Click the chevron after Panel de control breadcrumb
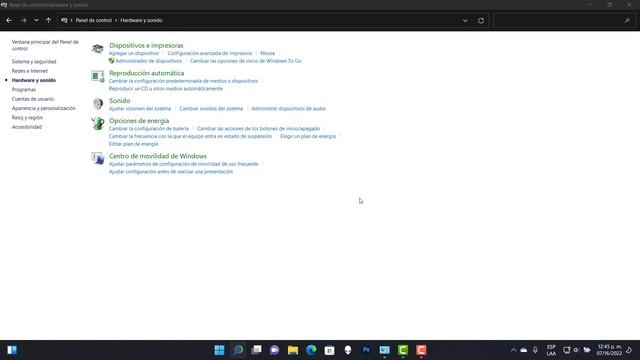 click(116, 20)
